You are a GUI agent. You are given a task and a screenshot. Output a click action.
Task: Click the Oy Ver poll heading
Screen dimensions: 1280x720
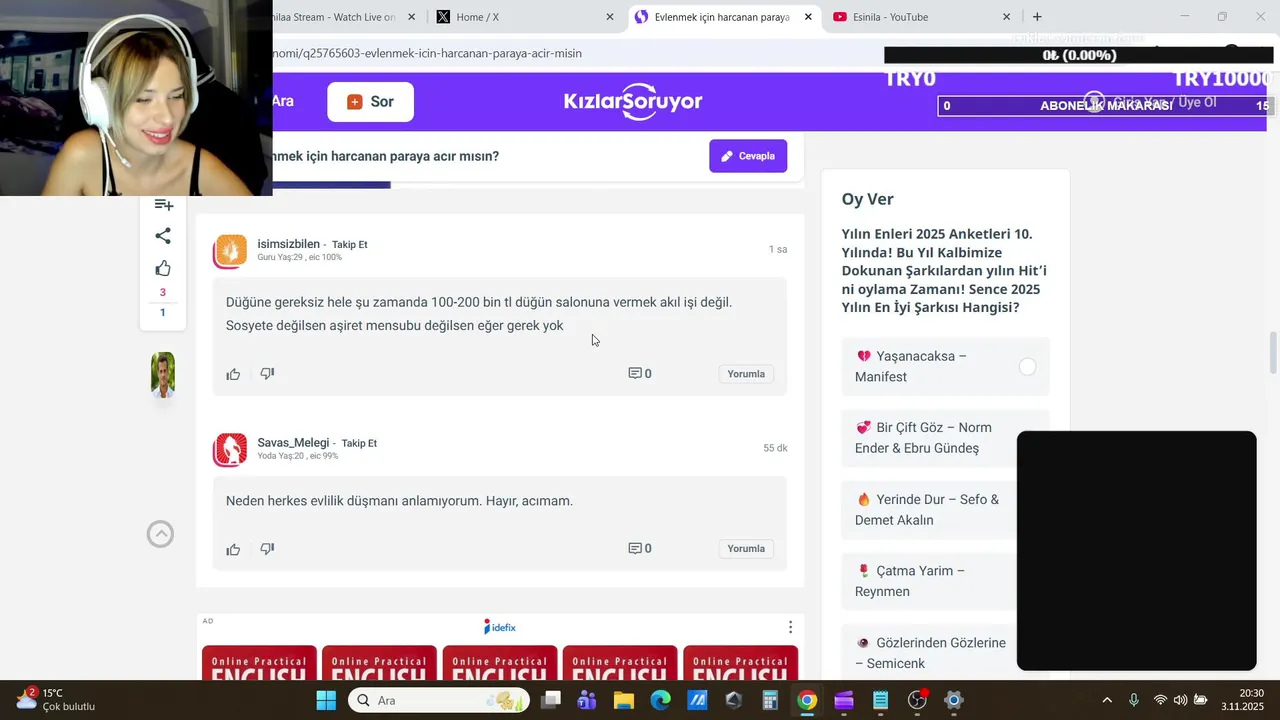click(x=868, y=199)
